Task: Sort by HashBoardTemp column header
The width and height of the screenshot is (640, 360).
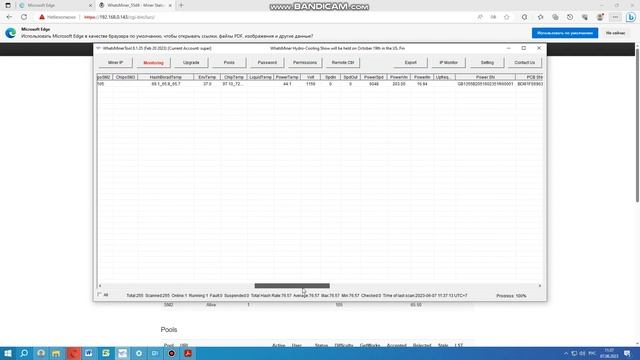Action: 166,77
